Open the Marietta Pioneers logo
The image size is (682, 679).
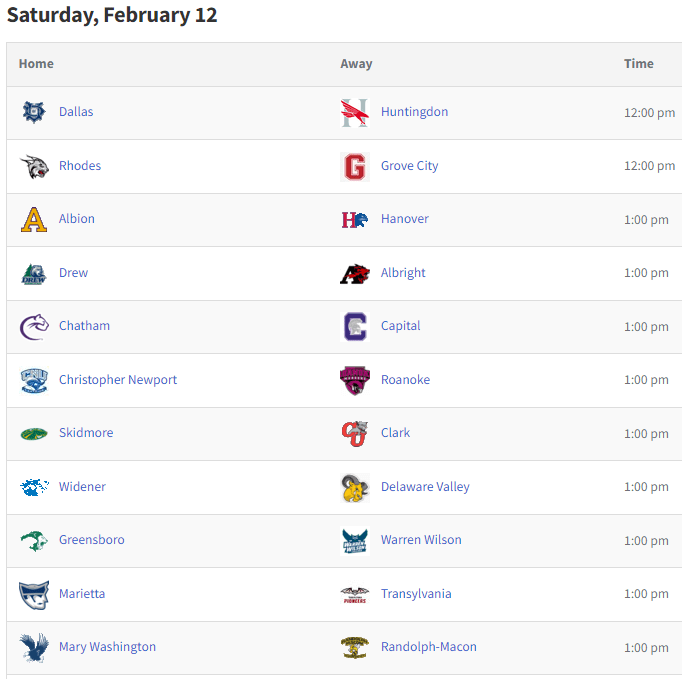pos(34,595)
